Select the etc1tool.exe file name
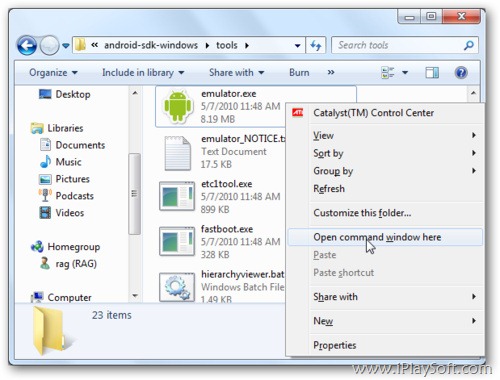This screenshot has height=380, width=500. click(x=227, y=184)
